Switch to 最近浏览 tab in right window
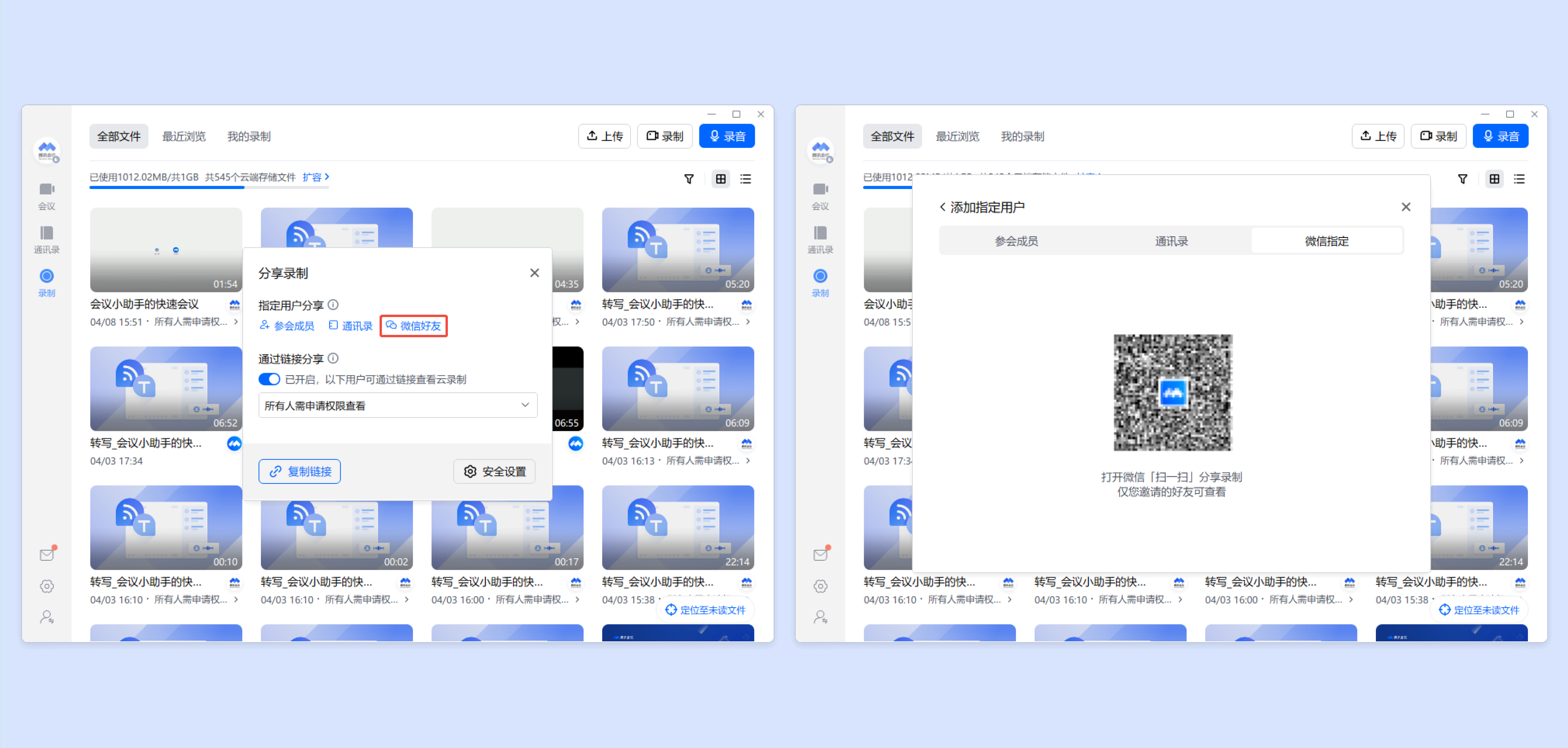The width and height of the screenshot is (1568, 748). pyautogui.click(x=957, y=136)
